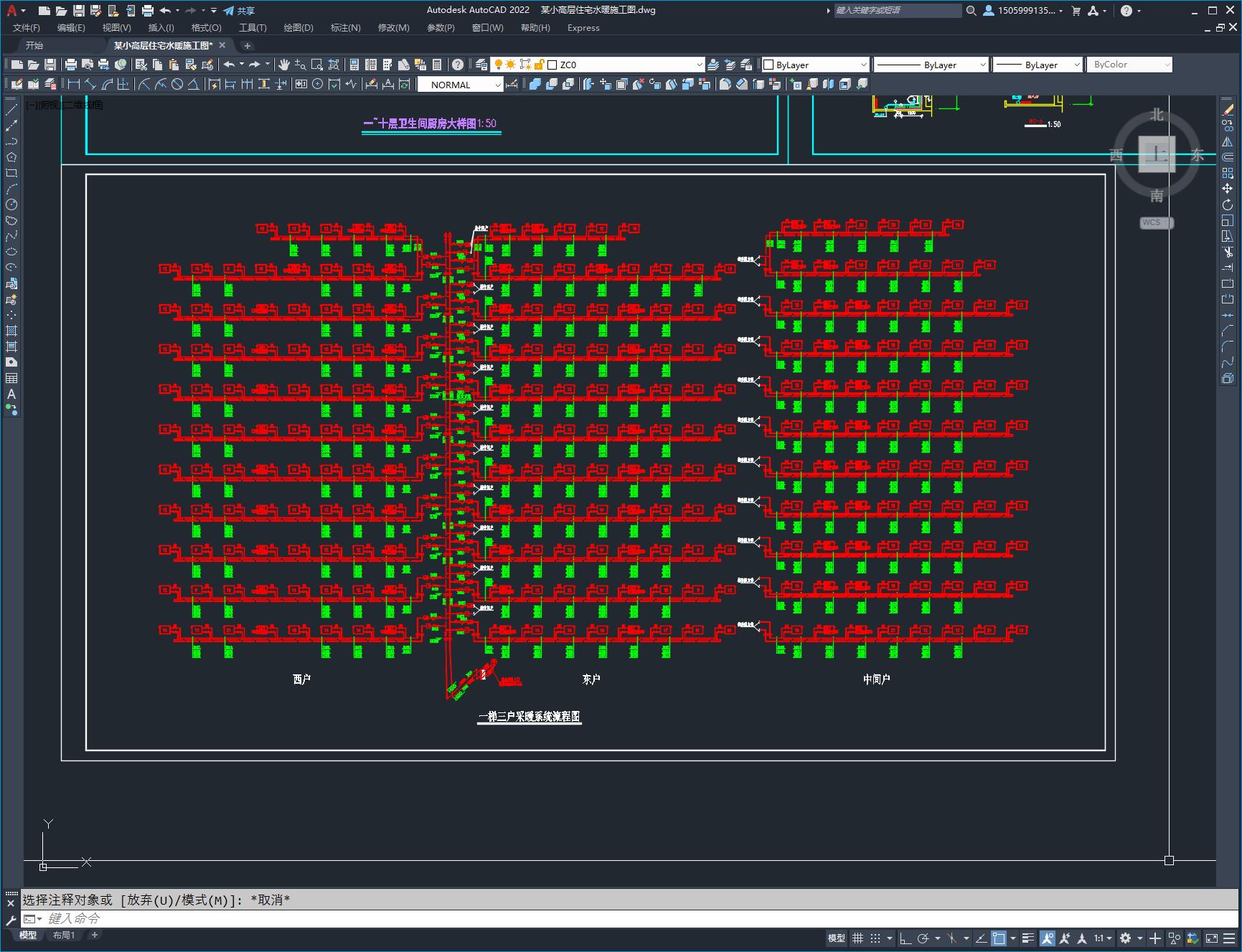Image resolution: width=1242 pixels, height=952 pixels.
Task: Open the ByLayer color dropdown
Action: click(815, 65)
